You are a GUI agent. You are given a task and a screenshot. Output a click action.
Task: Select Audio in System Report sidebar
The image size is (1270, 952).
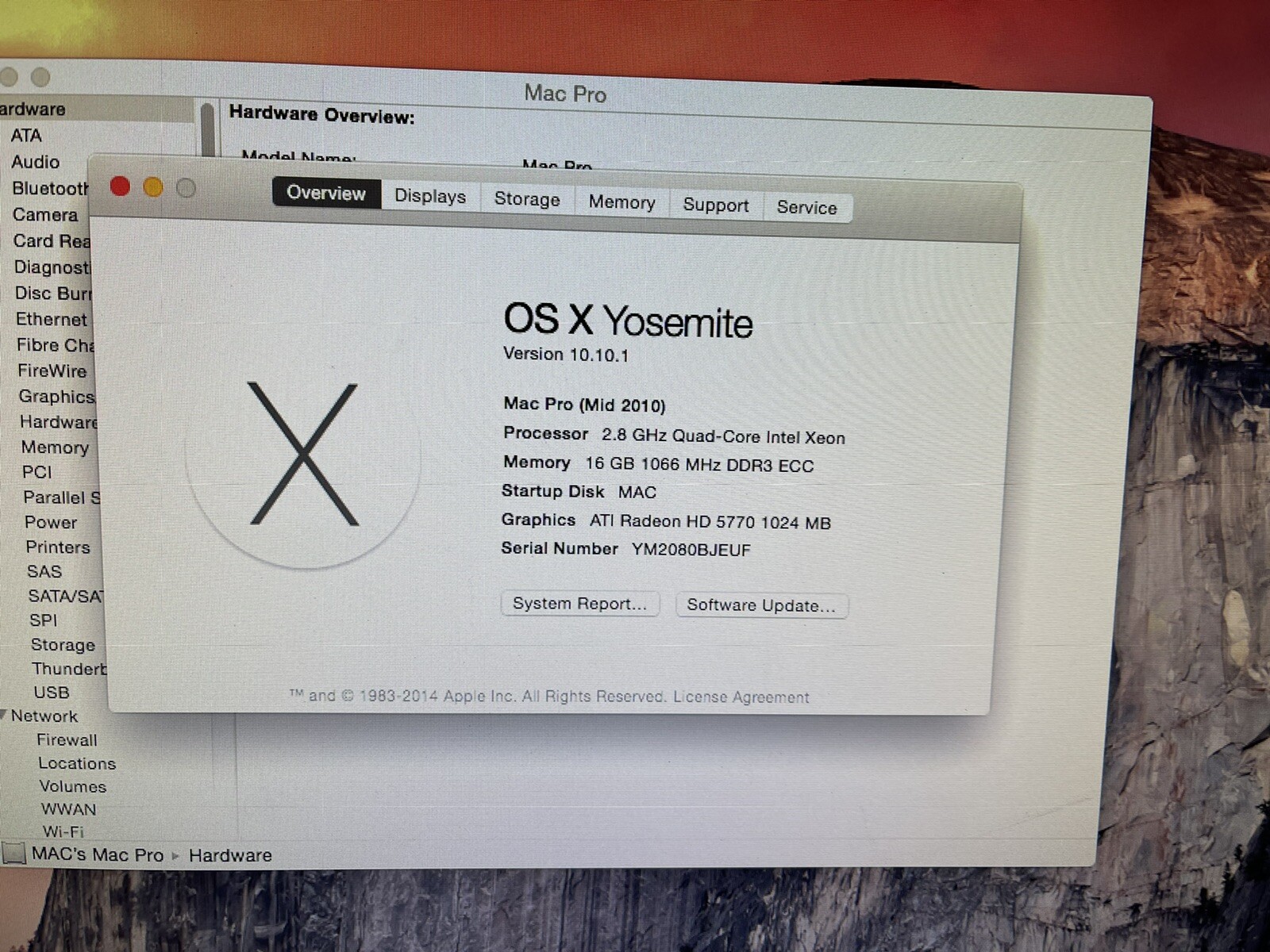[x=36, y=162]
